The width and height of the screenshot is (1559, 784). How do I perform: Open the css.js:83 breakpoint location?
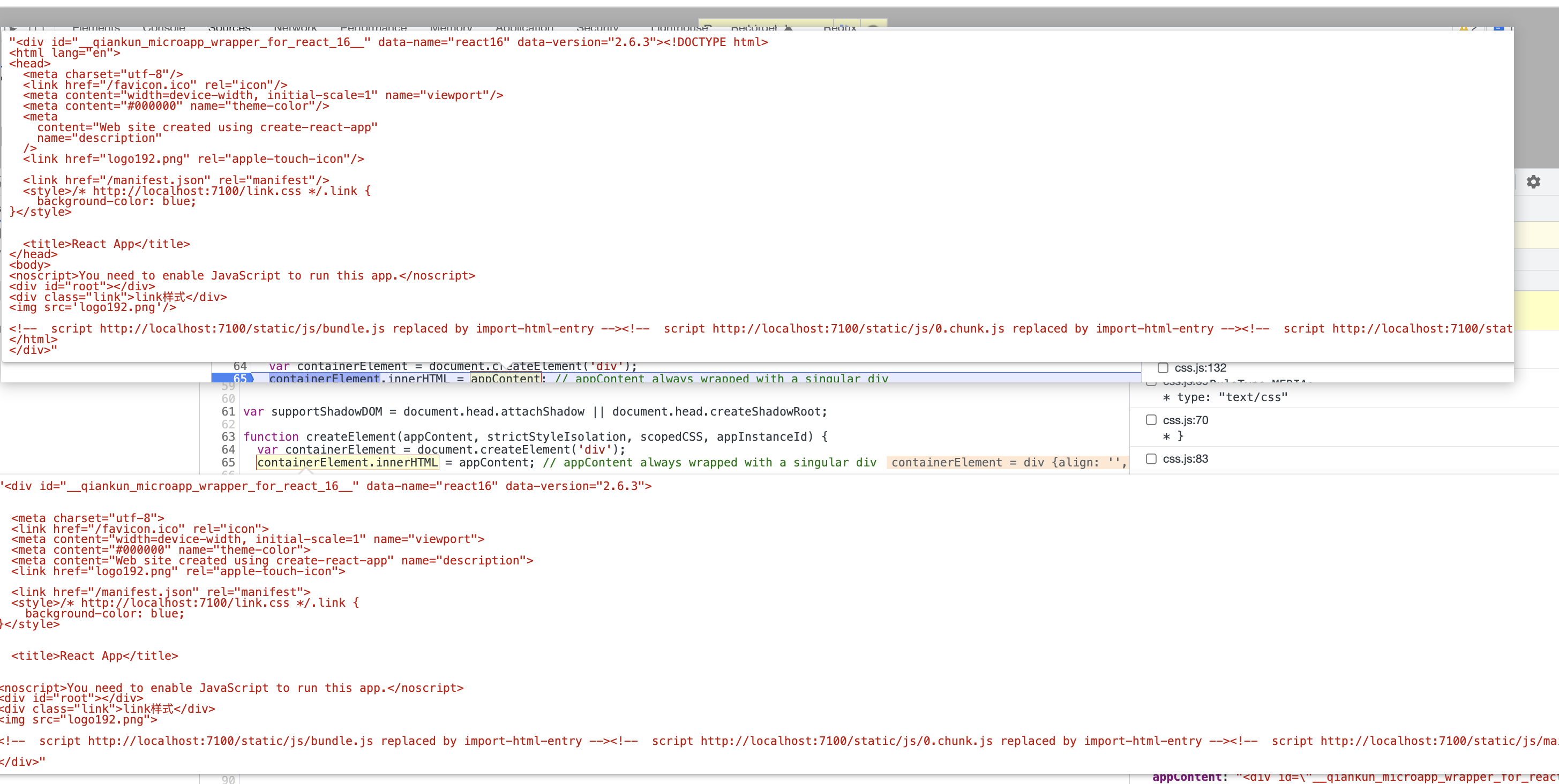pos(1185,458)
